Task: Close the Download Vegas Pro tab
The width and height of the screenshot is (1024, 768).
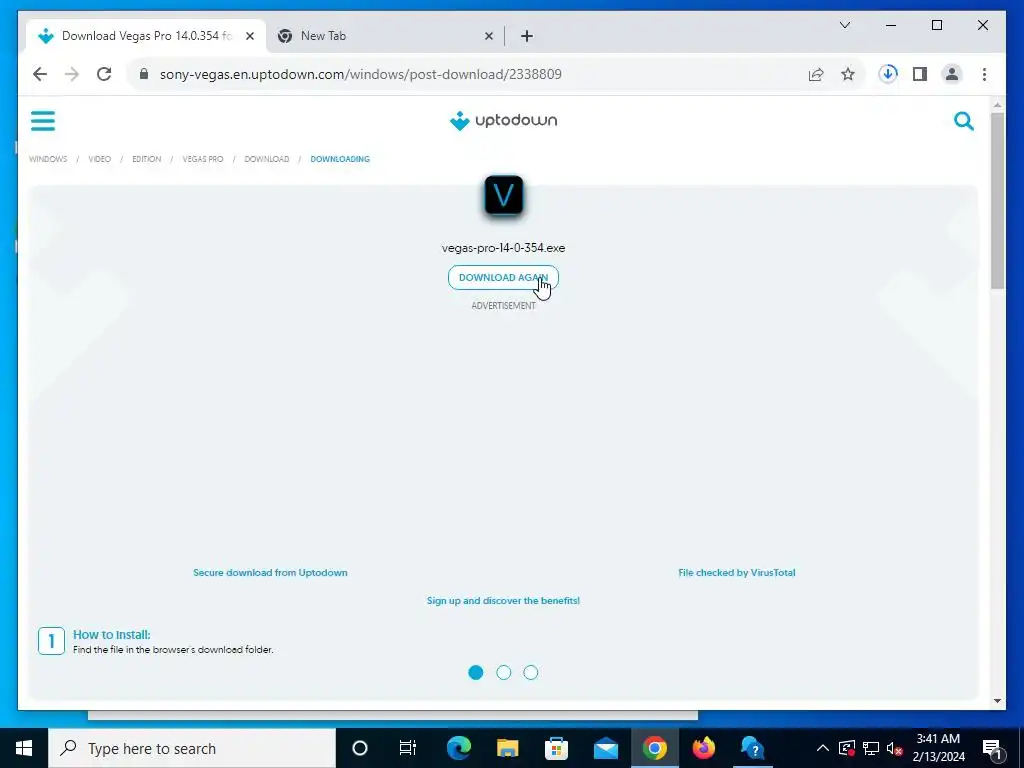Action: tap(249, 36)
